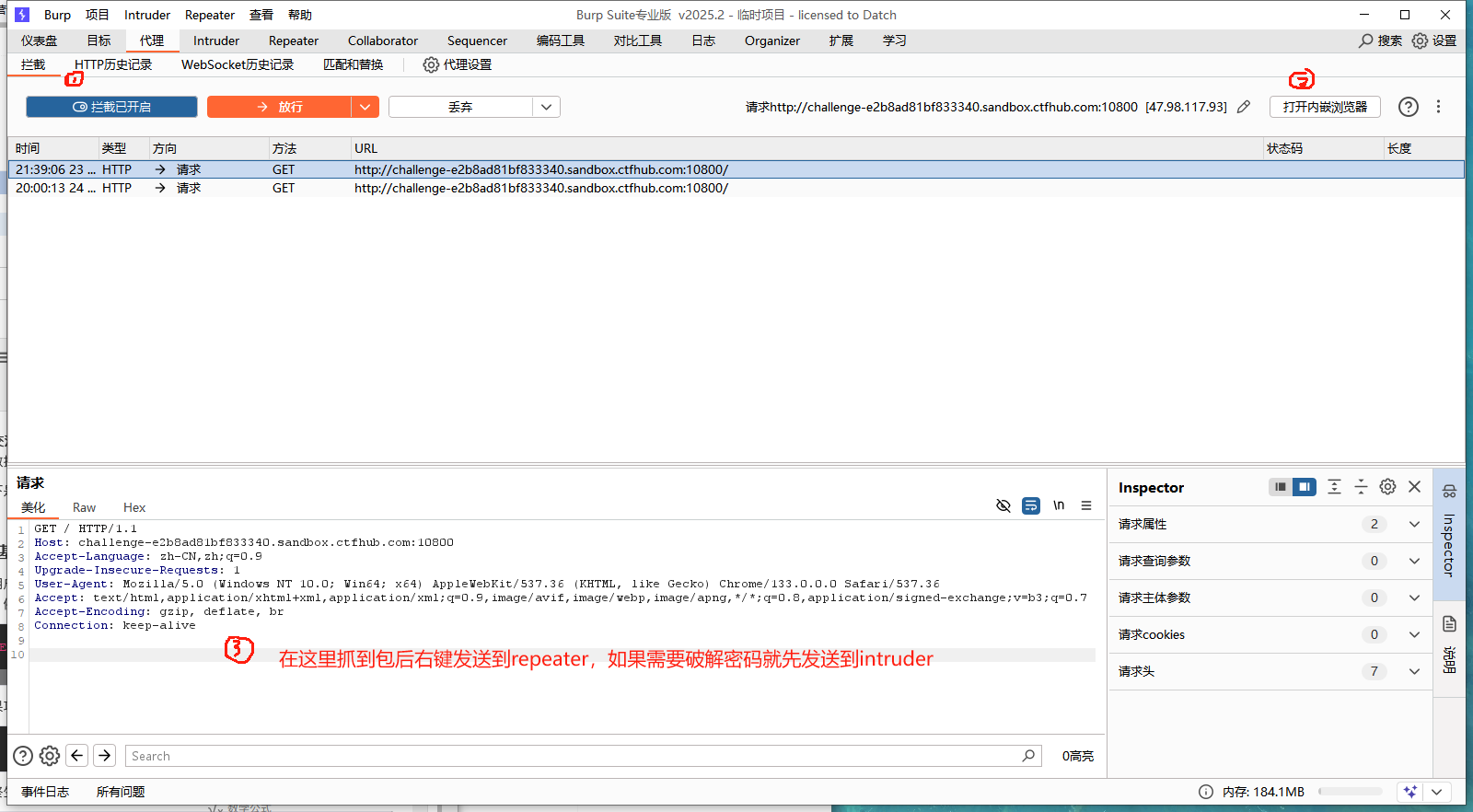Open the three-dot more options menu

point(1438,107)
